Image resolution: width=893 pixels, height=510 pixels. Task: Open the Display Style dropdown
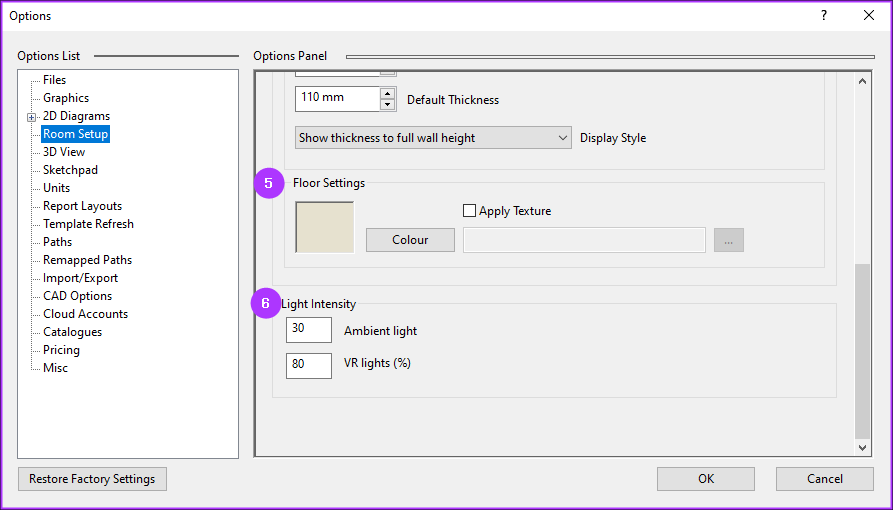click(433, 138)
